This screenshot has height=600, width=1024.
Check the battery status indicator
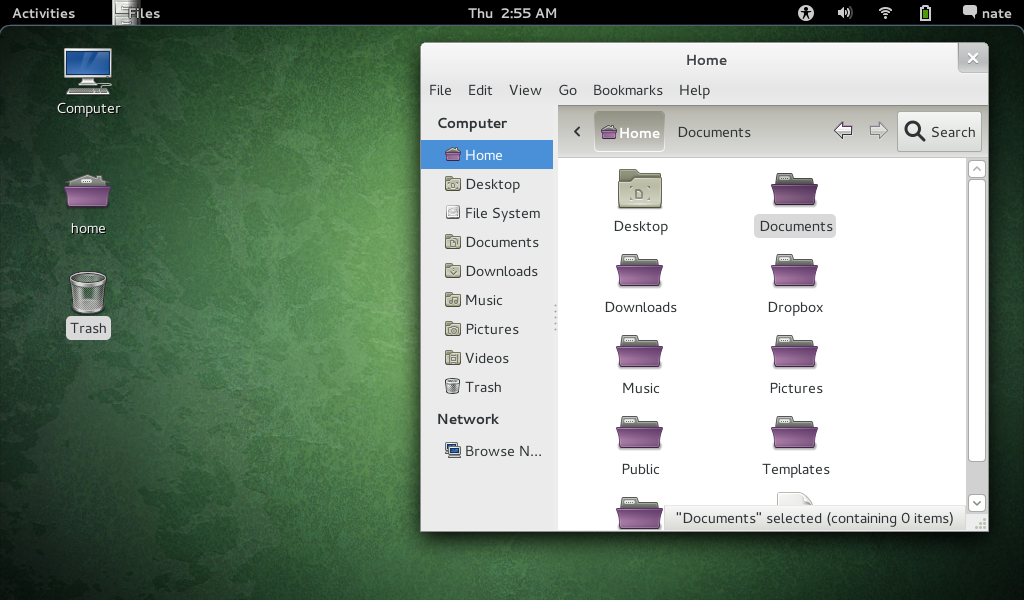925,12
